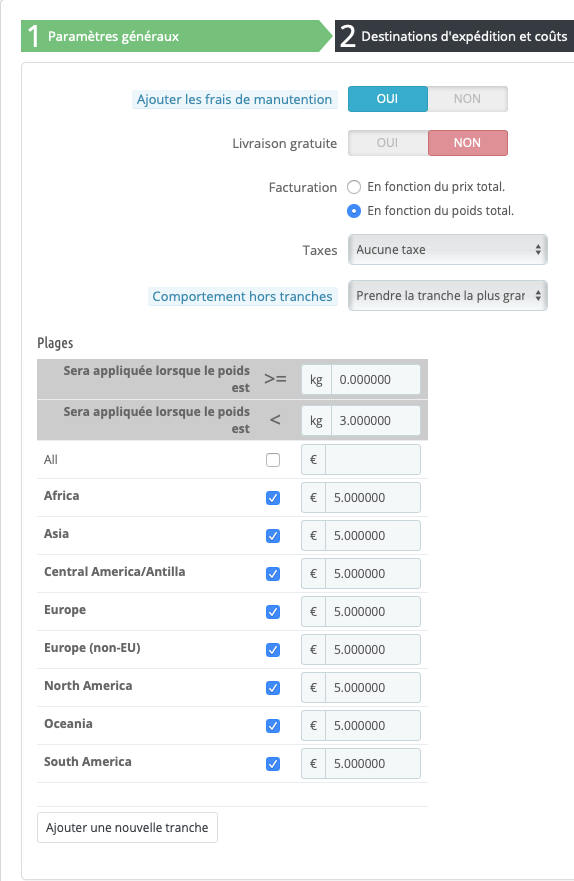Click Ajouter une nouvelle tranche button
The width and height of the screenshot is (574, 881).
[127, 828]
